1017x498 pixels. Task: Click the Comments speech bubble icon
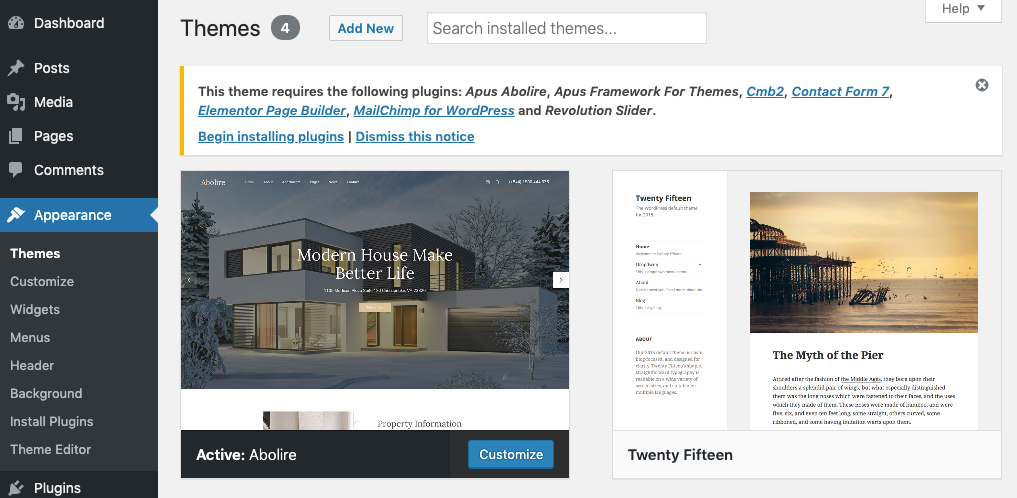[16, 170]
